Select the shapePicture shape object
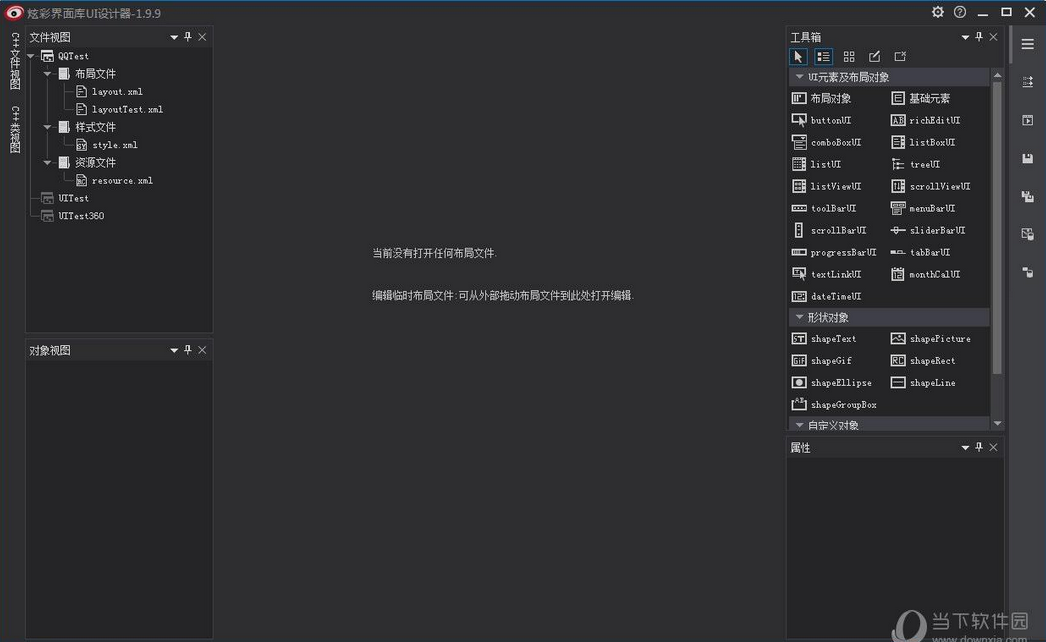The height and width of the screenshot is (642, 1046). (931, 339)
